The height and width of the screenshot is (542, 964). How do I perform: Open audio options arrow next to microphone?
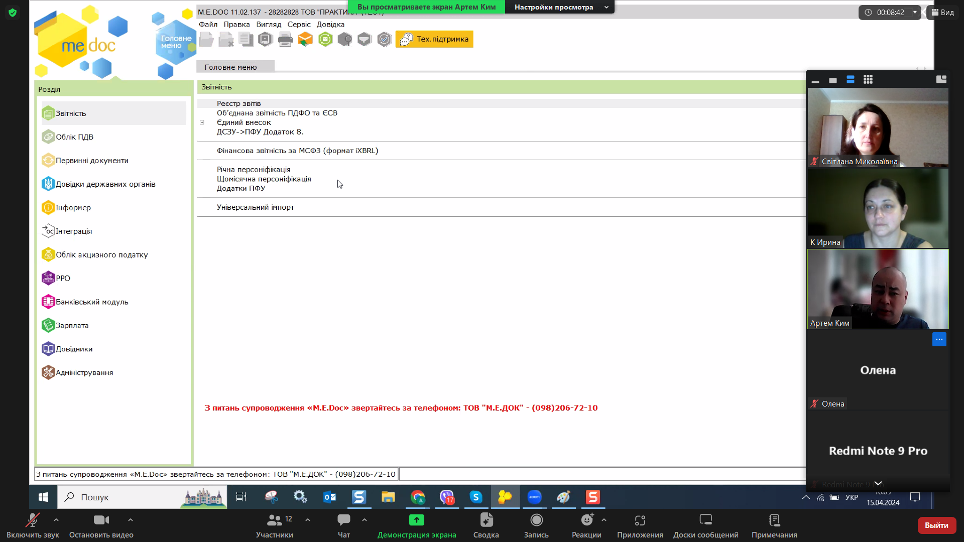tap(56, 520)
